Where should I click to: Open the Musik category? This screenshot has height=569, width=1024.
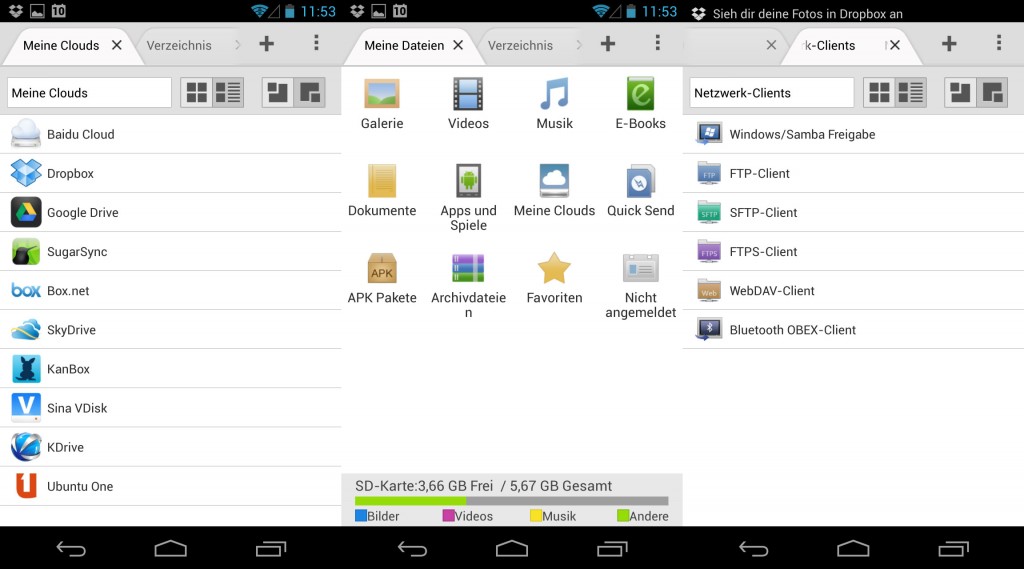pos(554,104)
